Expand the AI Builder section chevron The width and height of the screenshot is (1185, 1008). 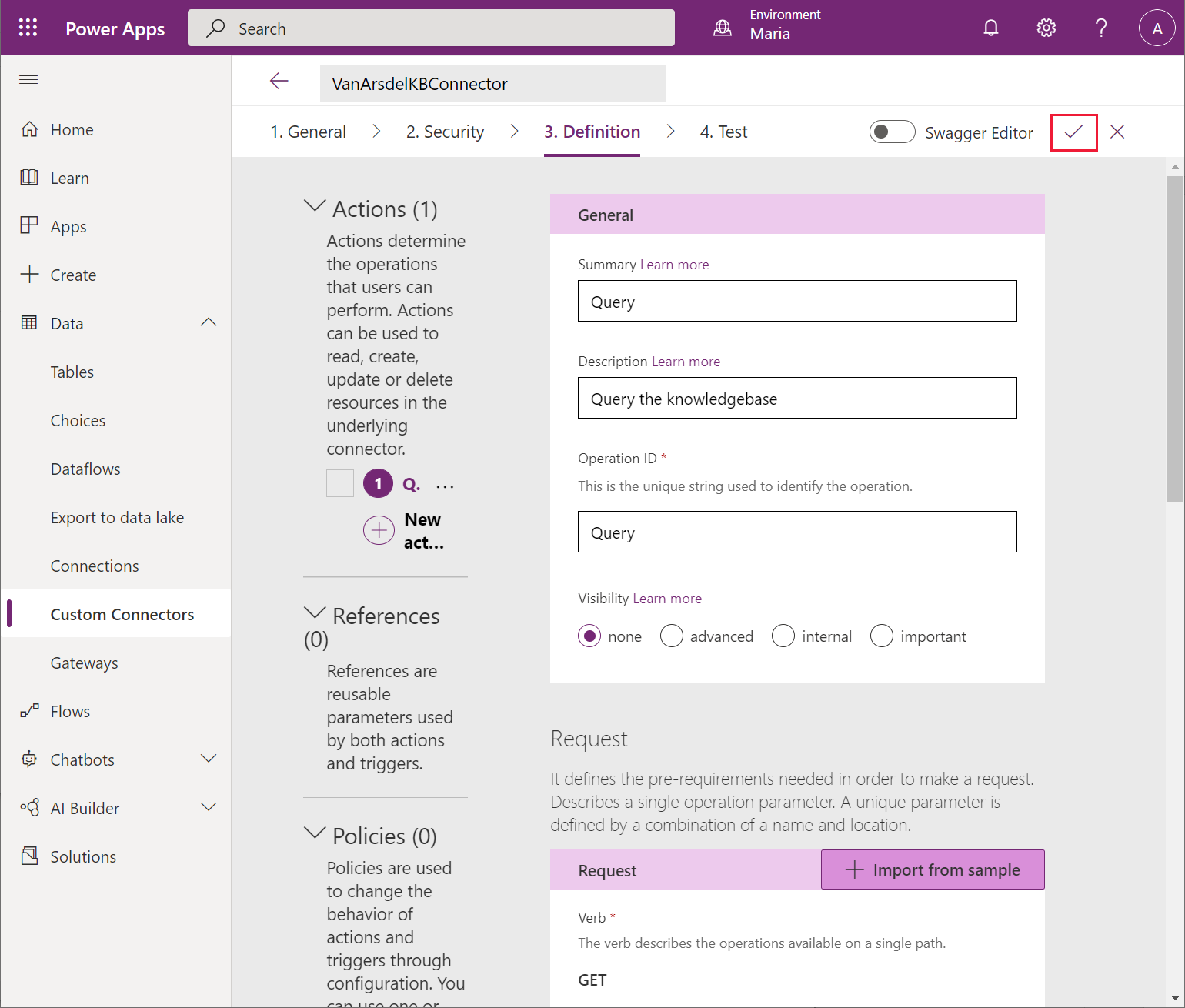pyautogui.click(x=209, y=807)
